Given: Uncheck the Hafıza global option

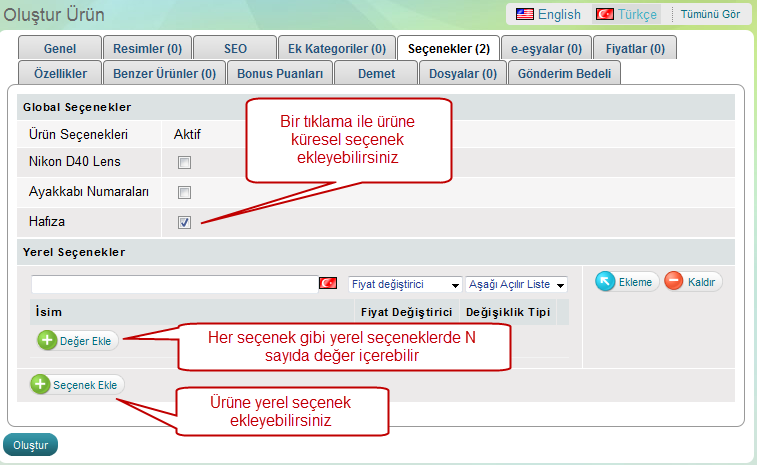Looking at the screenshot, I should tap(184, 222).
